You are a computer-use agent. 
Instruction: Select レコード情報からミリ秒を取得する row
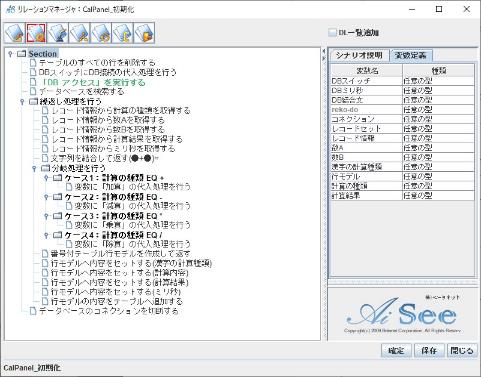point(113,149)
